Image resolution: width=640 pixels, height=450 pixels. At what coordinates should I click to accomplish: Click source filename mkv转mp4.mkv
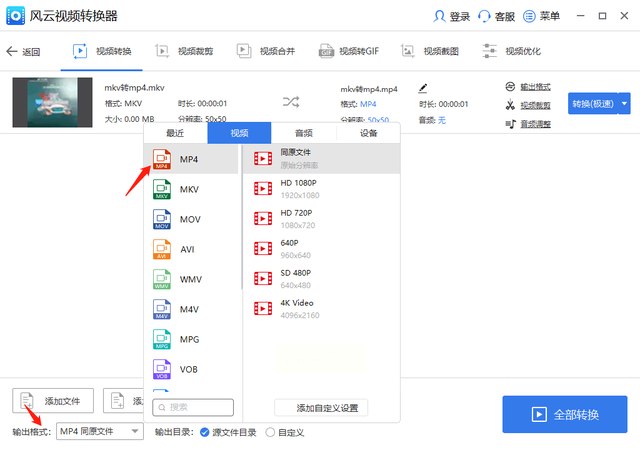(x=134, y=88)
